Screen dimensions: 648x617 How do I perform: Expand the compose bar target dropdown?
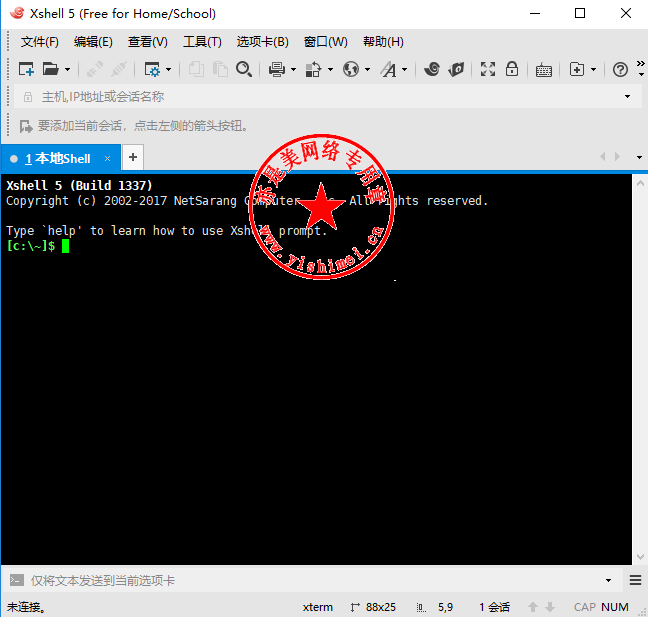tap(608, 581)
